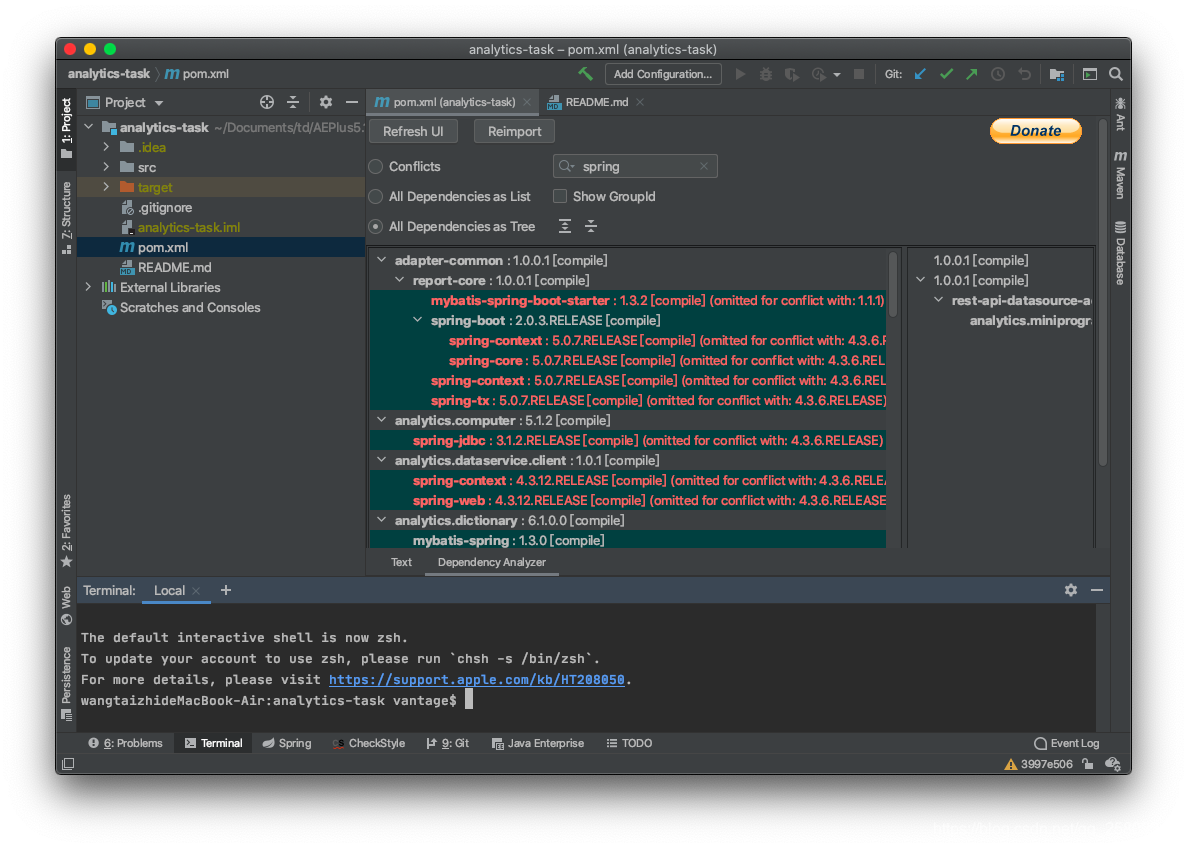Click the Build project hammer icon
The width and height of the screenshot is (1187, 848).
[586, 74]
